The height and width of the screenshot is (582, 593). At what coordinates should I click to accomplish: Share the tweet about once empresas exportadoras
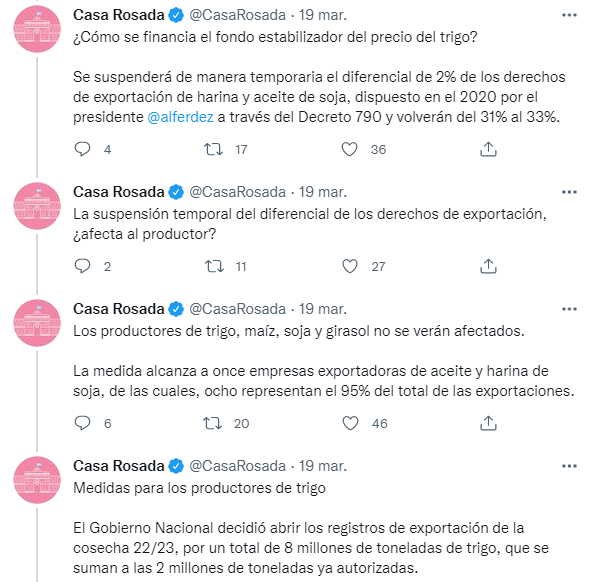(488, 423)
